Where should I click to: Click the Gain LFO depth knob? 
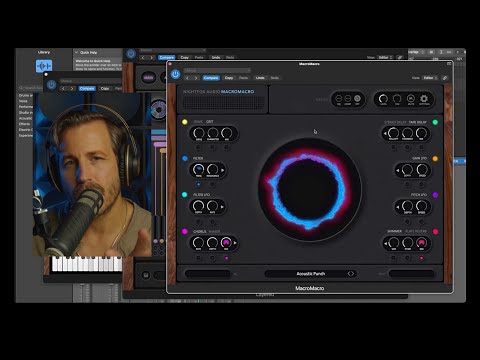pos(407,170)
